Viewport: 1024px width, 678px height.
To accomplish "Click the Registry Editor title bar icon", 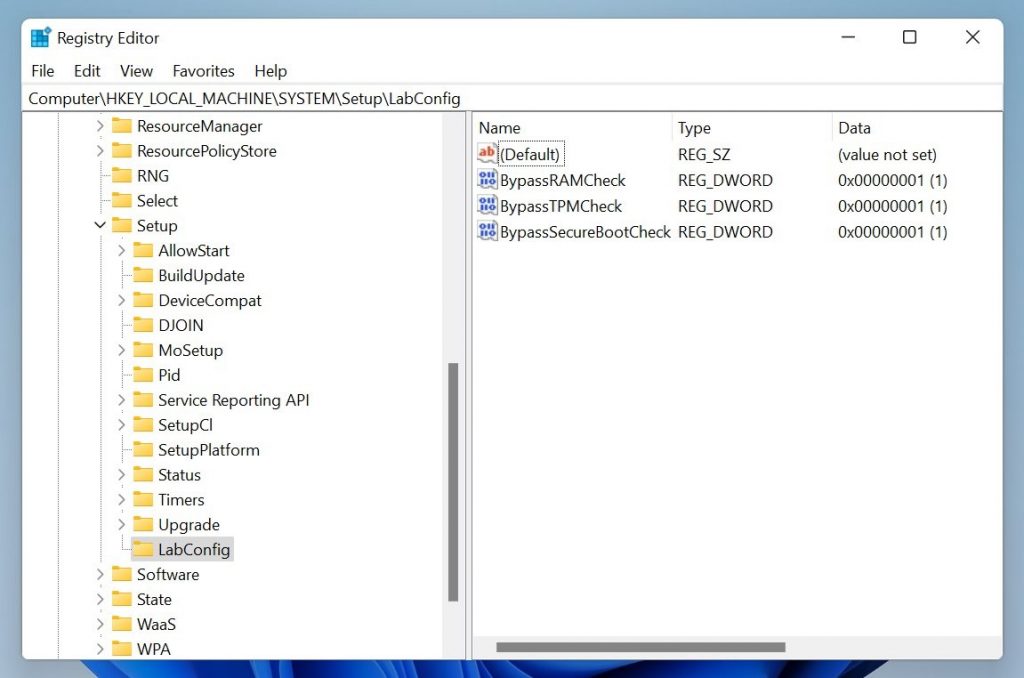I will click(x=41, y=38).
